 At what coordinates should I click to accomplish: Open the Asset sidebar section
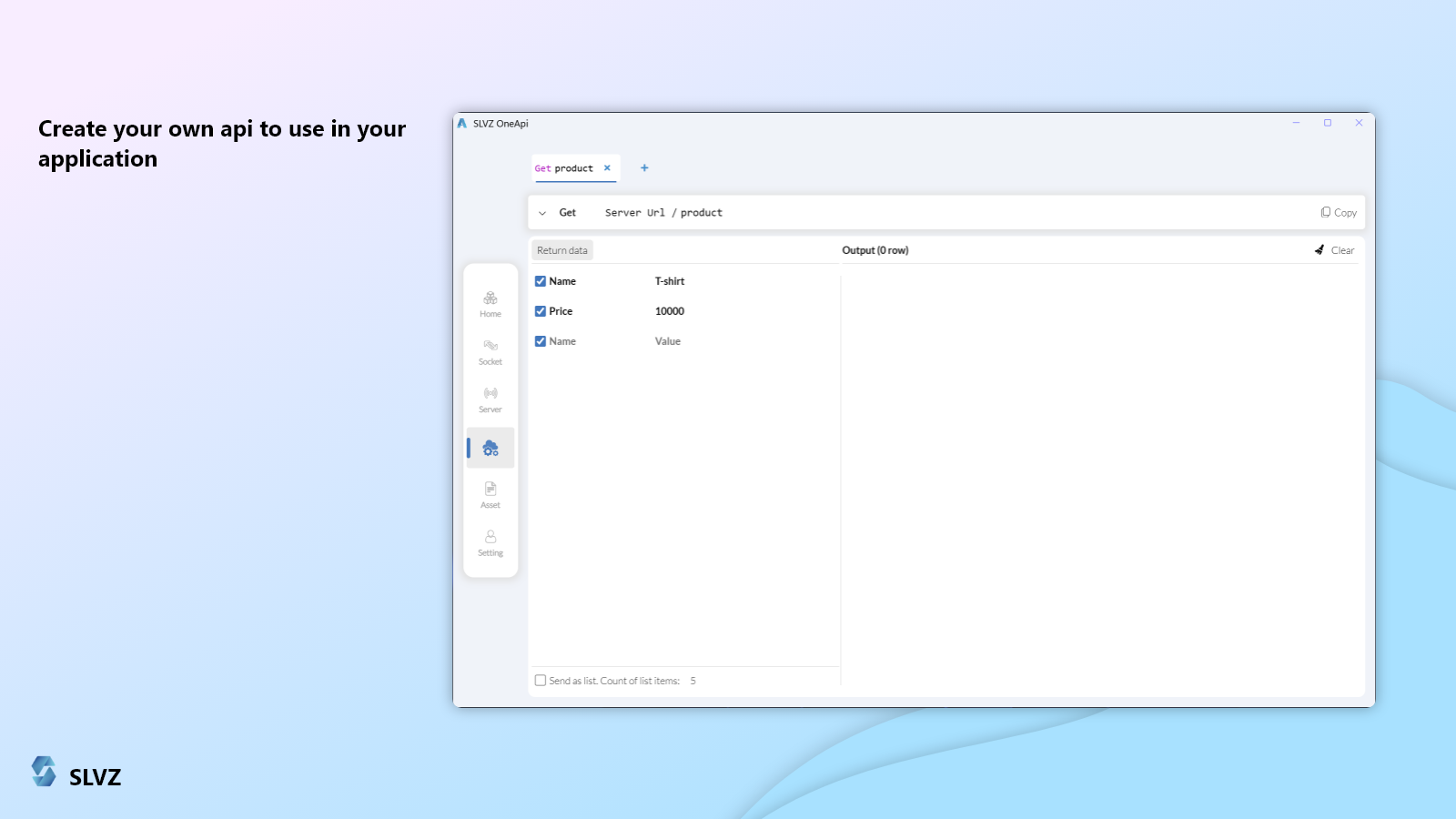[x=490, y=495]
